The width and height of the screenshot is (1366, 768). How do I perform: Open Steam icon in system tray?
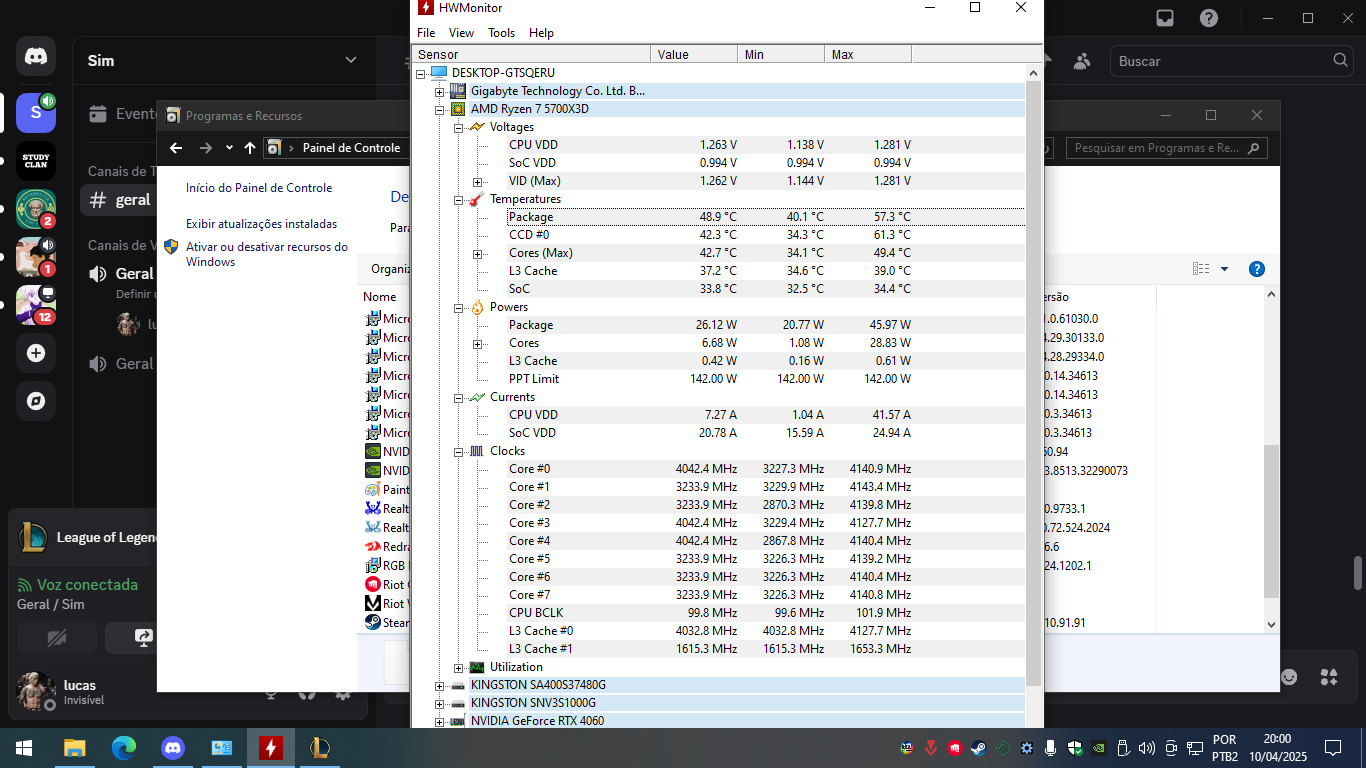[978, 747]
